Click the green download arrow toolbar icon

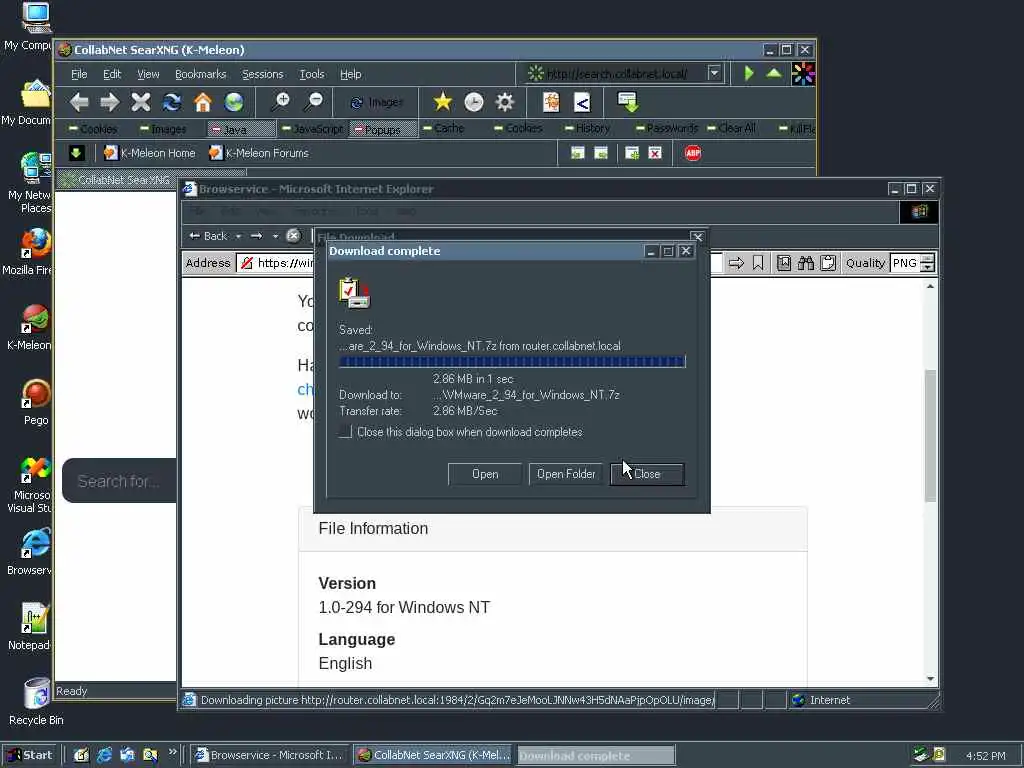pos(628,102)
